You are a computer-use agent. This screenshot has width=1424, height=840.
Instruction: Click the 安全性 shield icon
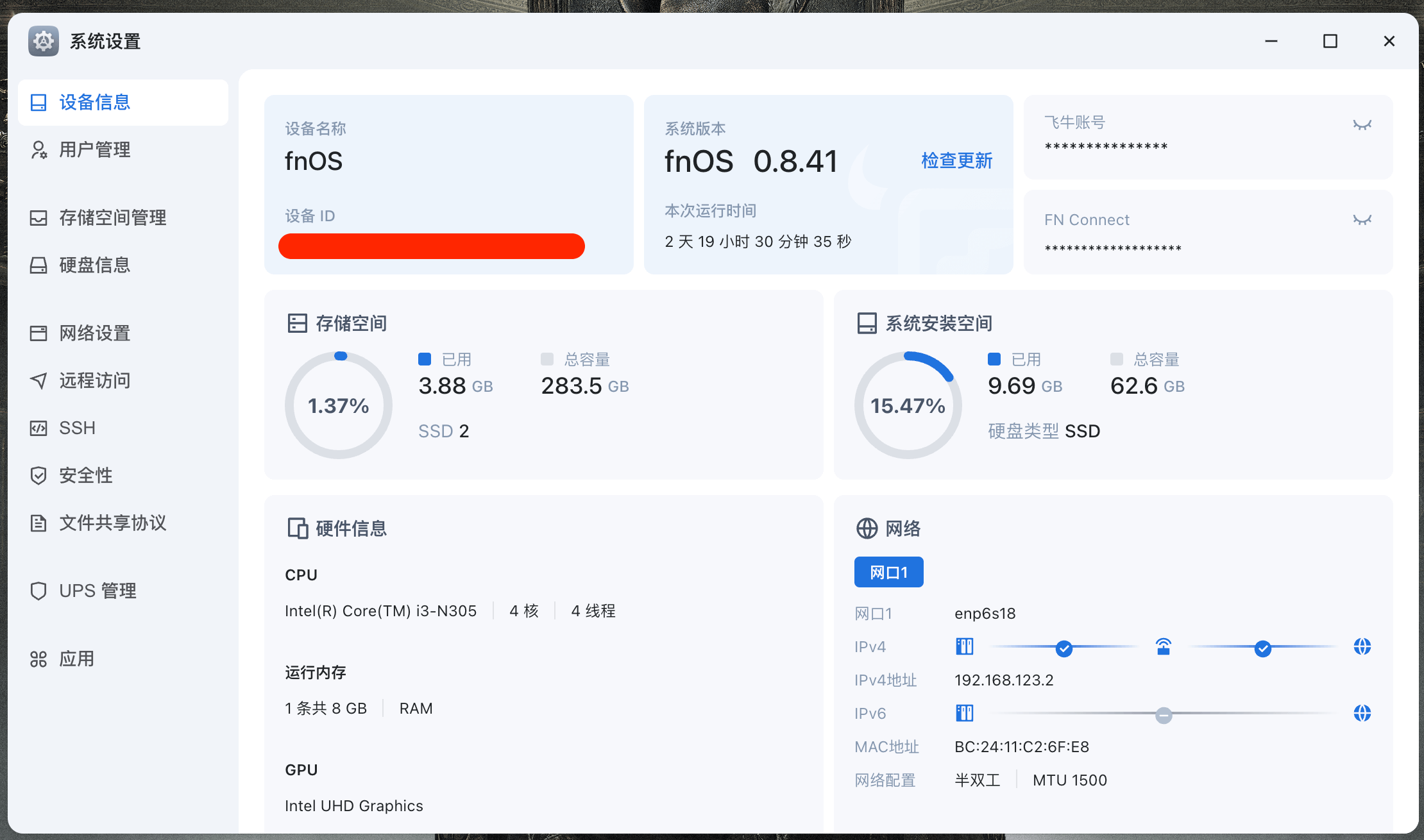[38, 476]
